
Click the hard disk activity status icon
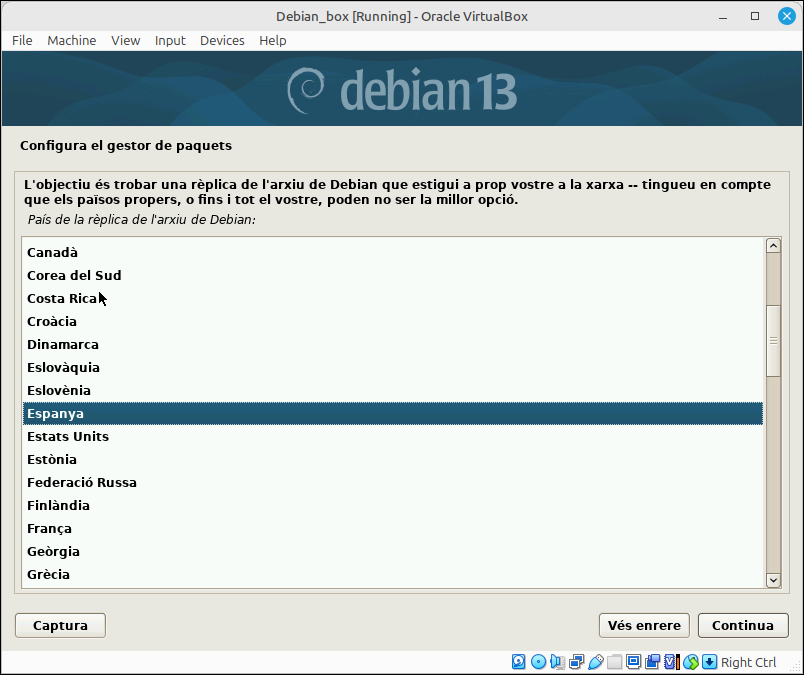click(x=518, y=662)
